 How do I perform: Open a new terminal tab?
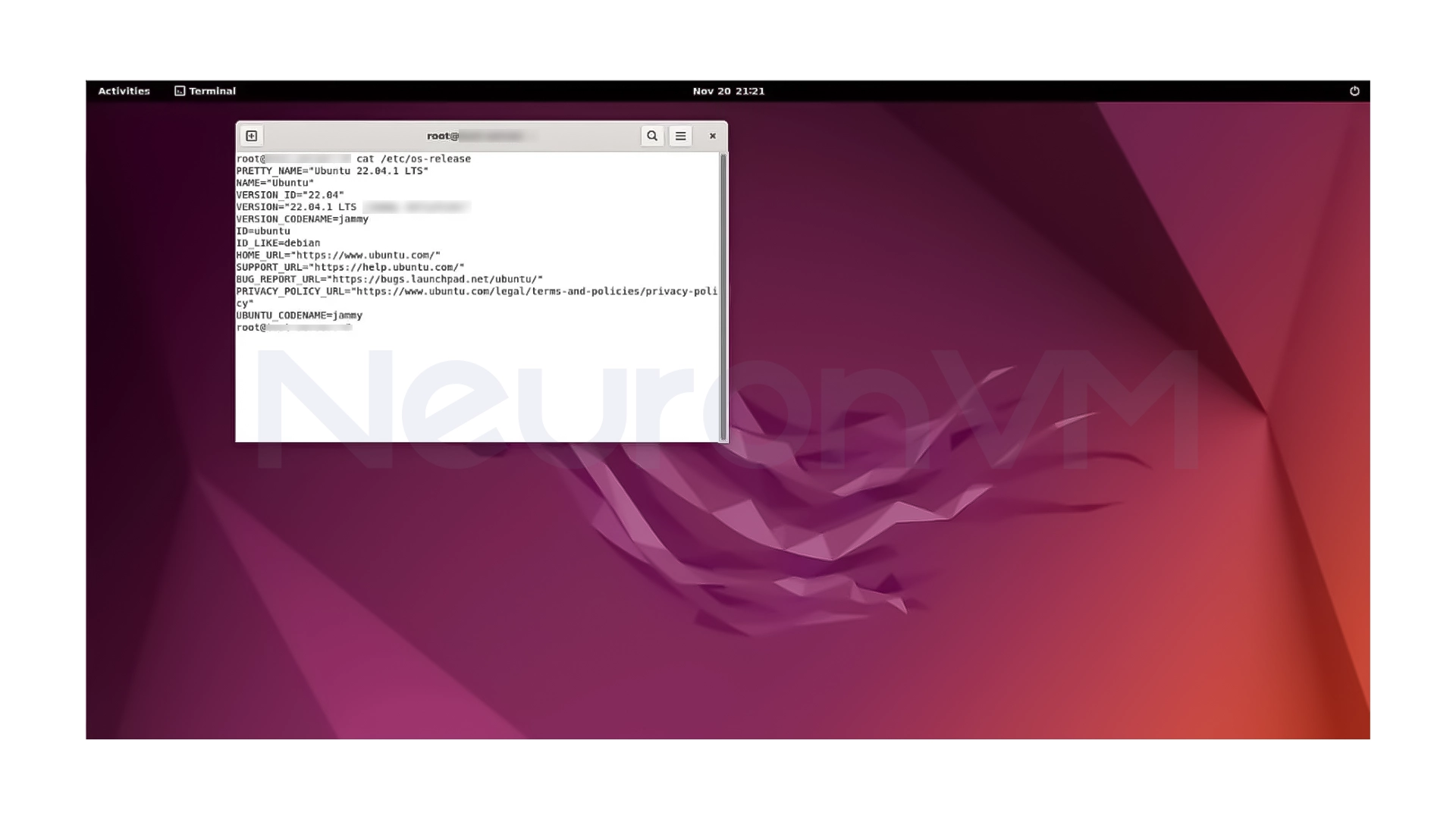tap(250, 136)
